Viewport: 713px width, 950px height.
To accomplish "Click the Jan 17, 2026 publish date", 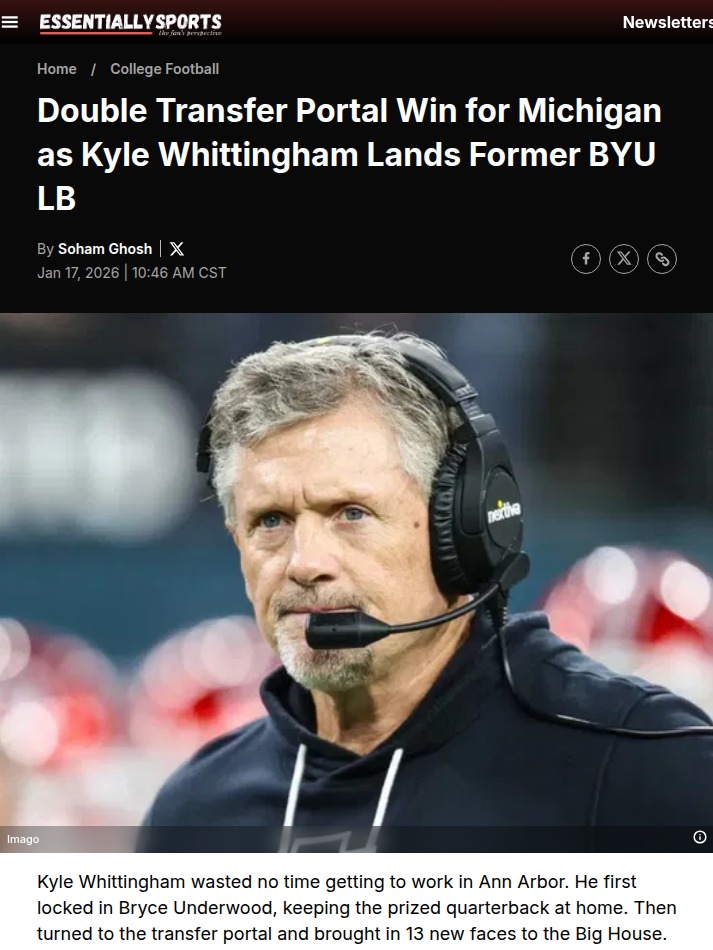I will [78, 273].
